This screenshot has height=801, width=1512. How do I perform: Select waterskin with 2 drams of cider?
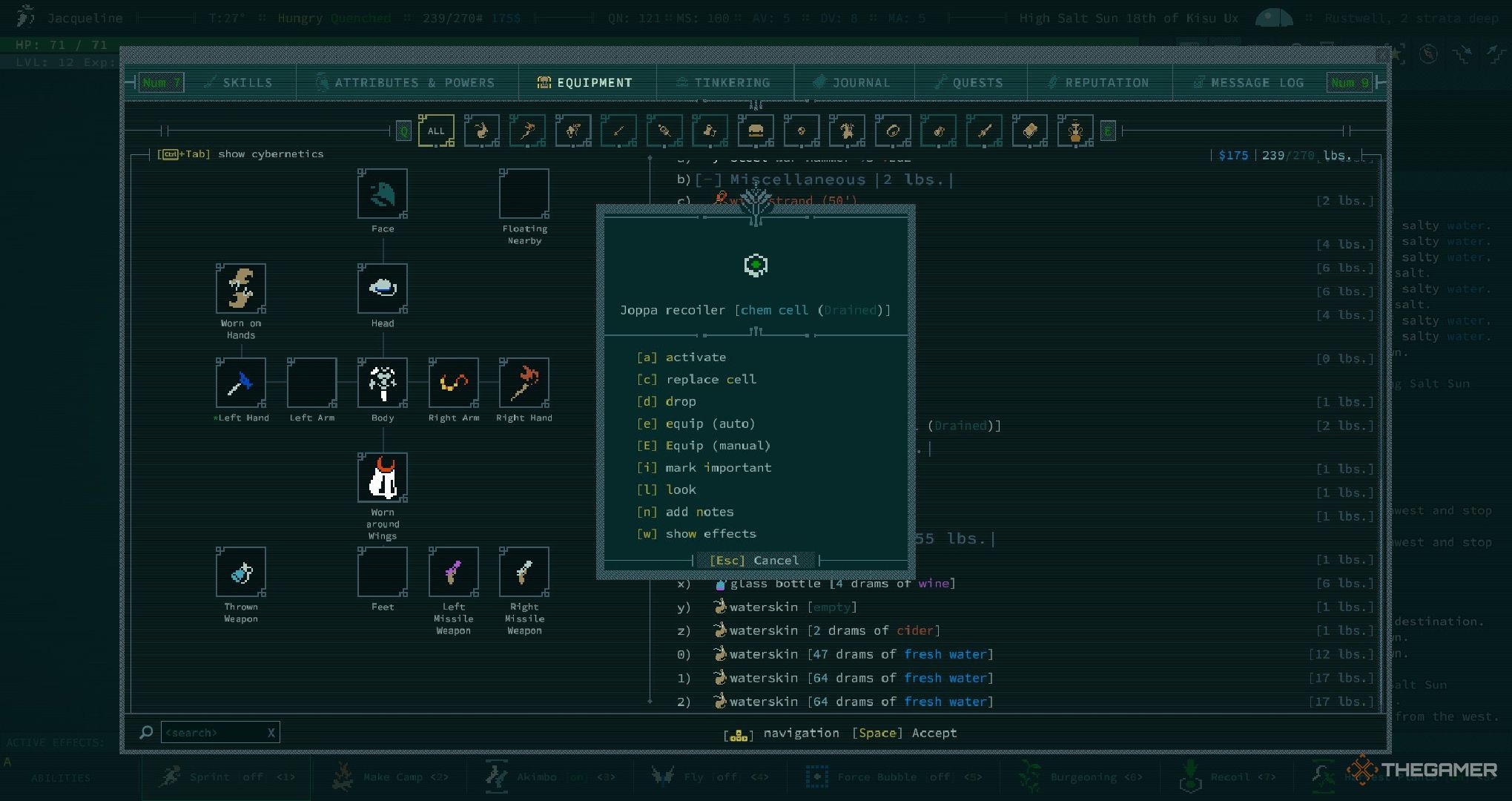click(1026, 631)
